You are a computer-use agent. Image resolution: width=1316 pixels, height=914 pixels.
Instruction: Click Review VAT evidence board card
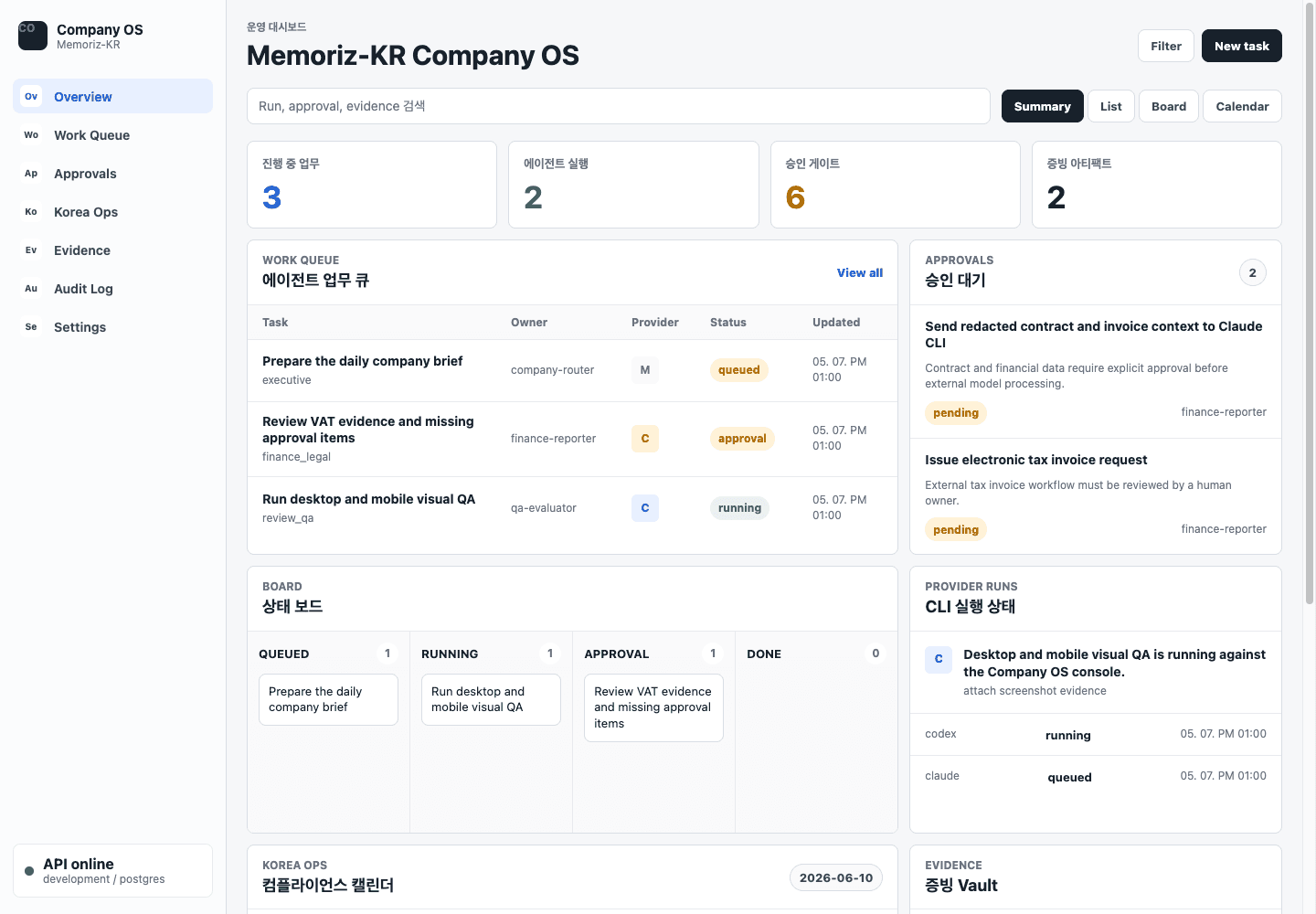(x=653, y=707)
